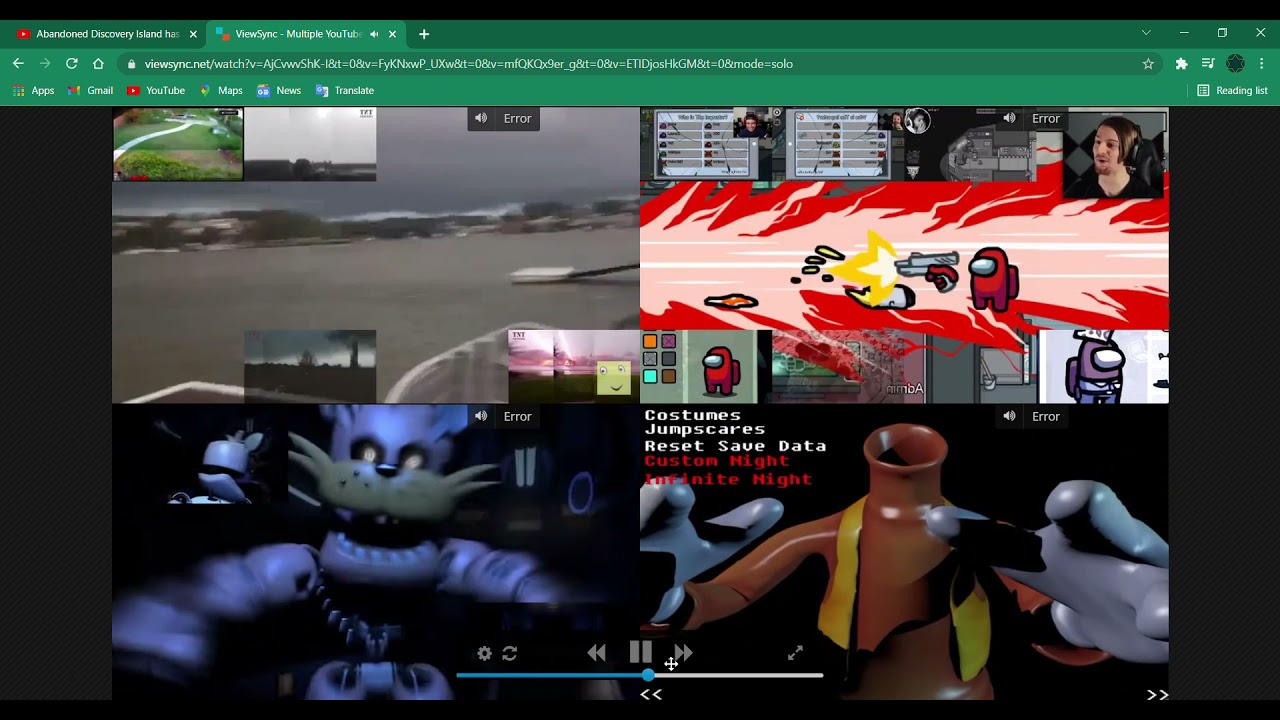1280x720 pixels.
Task: Click the << control below the seek bar
Action: click(651, 694)
